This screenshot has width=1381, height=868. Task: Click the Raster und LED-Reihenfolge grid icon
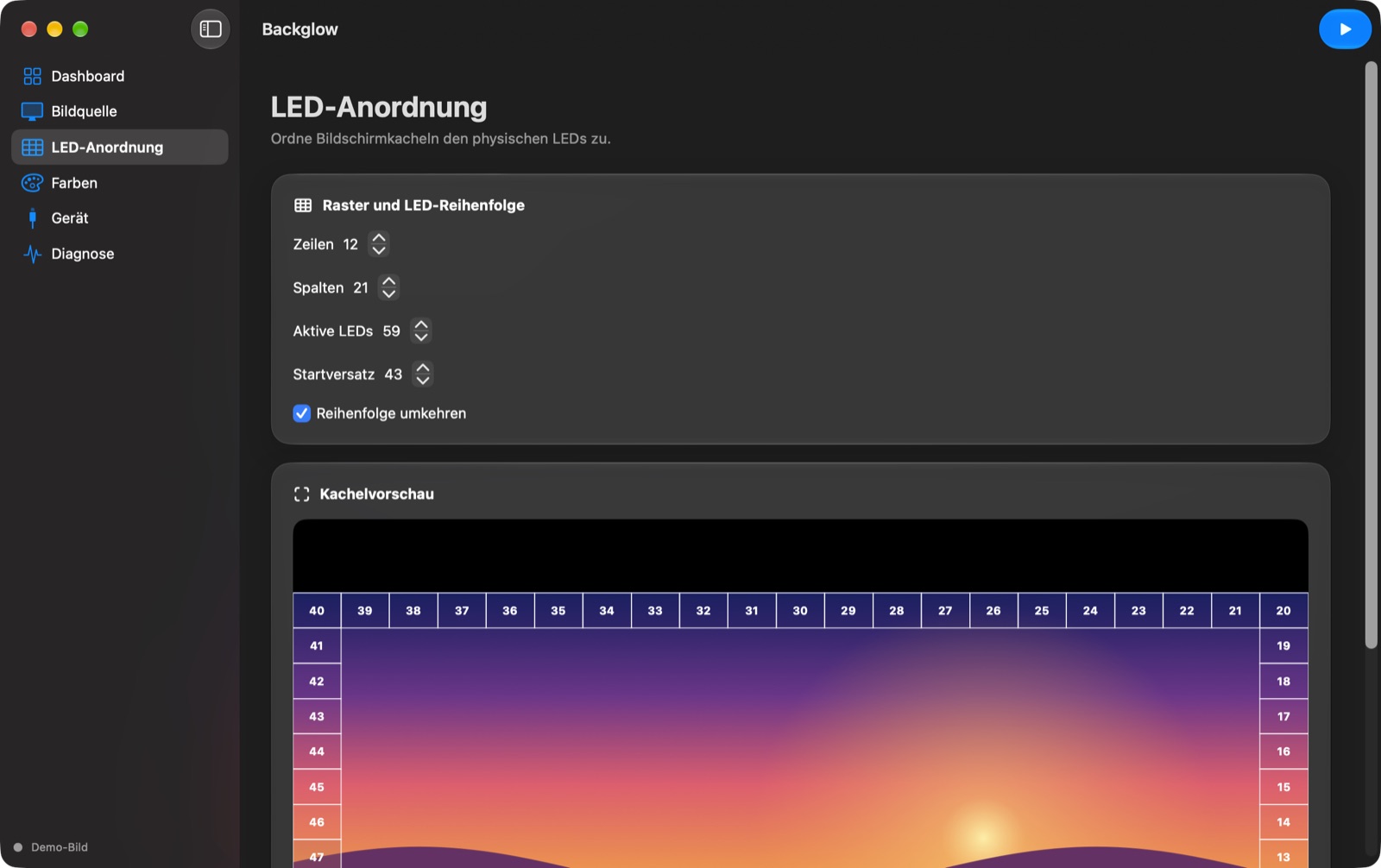(303, 205)
